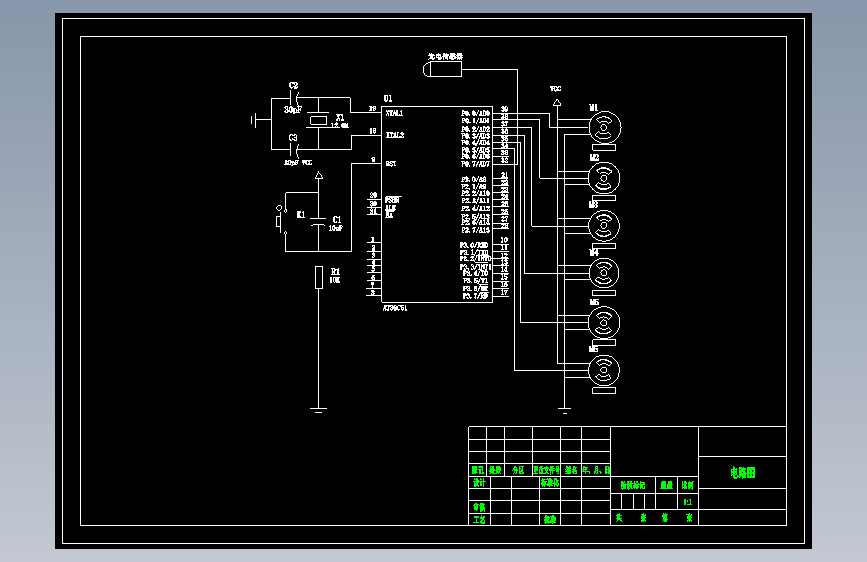Viewport: 867px width, 562px height.
Task: Click the 1:1 scale value
Action: 688,502
